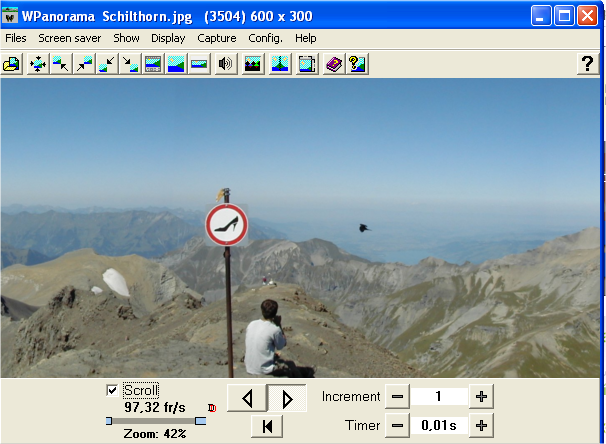The height and width of the screenshot is (444, 606).
Task: Click the 97,32 fr/s frame rate text
Action: [x=155, y=407]
